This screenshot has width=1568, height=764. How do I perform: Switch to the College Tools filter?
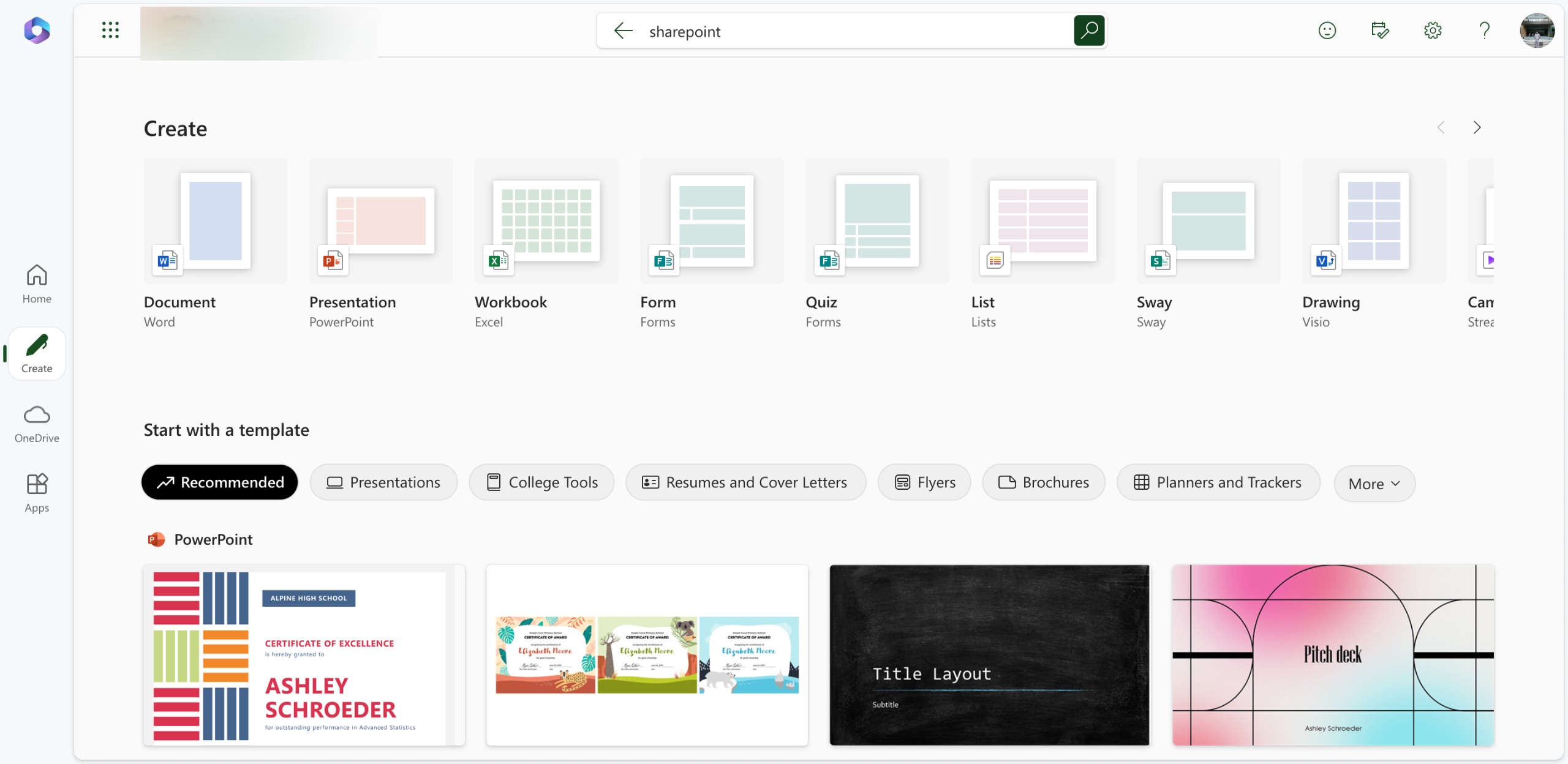pyautogui.click(x=541, y=482)
